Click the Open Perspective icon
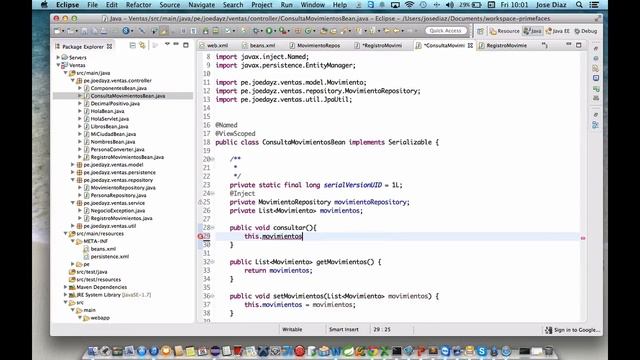 click(481, 31)
